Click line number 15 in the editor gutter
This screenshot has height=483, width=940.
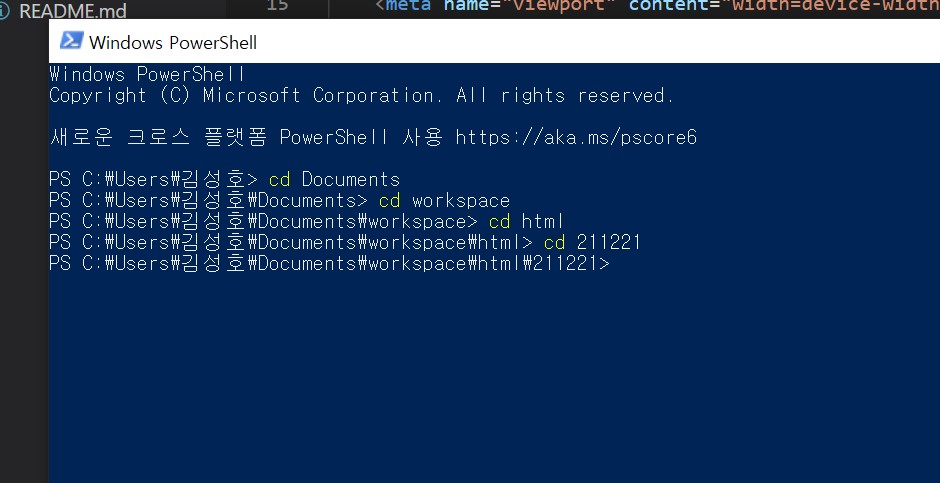tap(276, 6)
